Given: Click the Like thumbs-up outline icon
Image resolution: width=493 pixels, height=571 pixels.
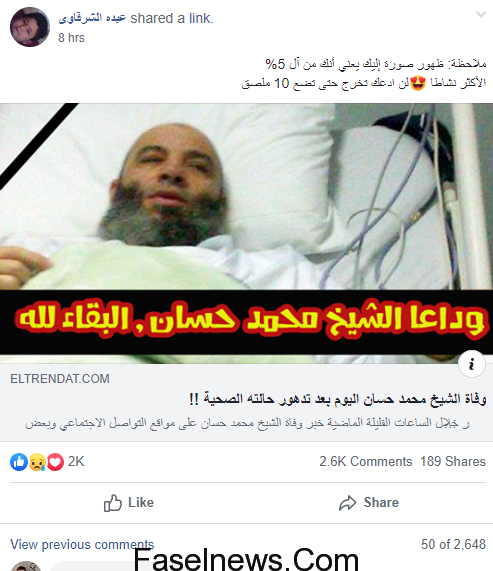Looking at the screenshot, I should click(x=113, y=503).
